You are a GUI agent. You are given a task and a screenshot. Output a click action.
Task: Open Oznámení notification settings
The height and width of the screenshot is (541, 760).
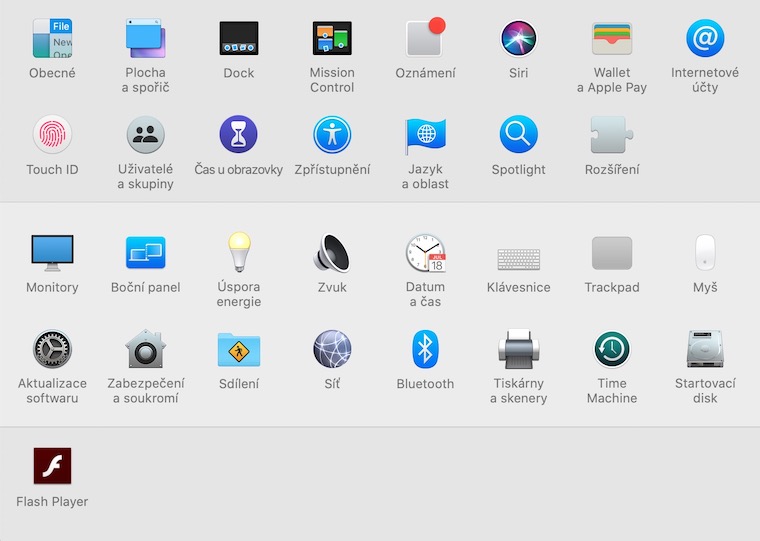[x=426, y=37]
